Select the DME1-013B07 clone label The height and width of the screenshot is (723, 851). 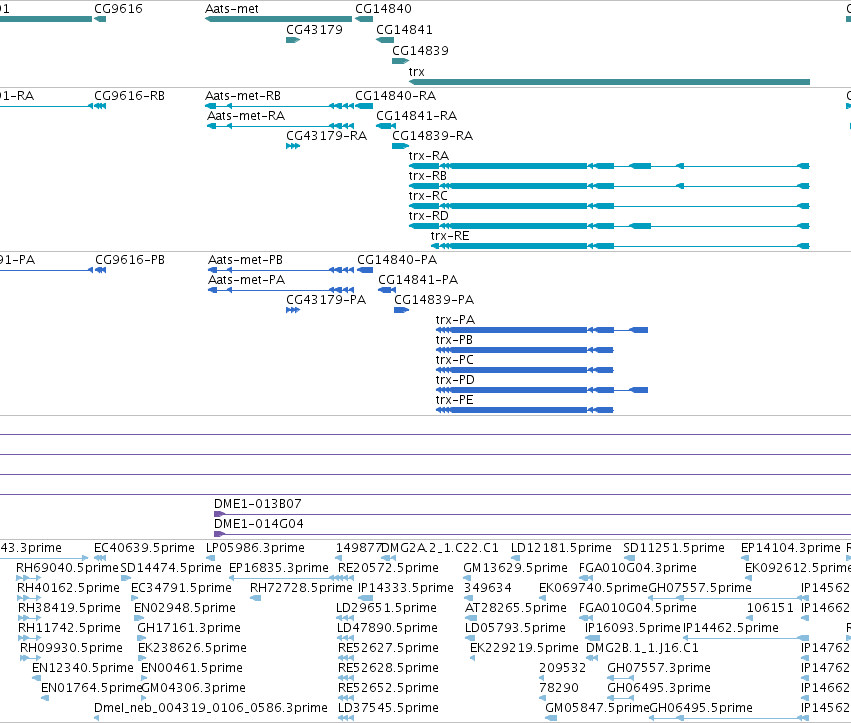pyautogui.click(x=258, y=504)
